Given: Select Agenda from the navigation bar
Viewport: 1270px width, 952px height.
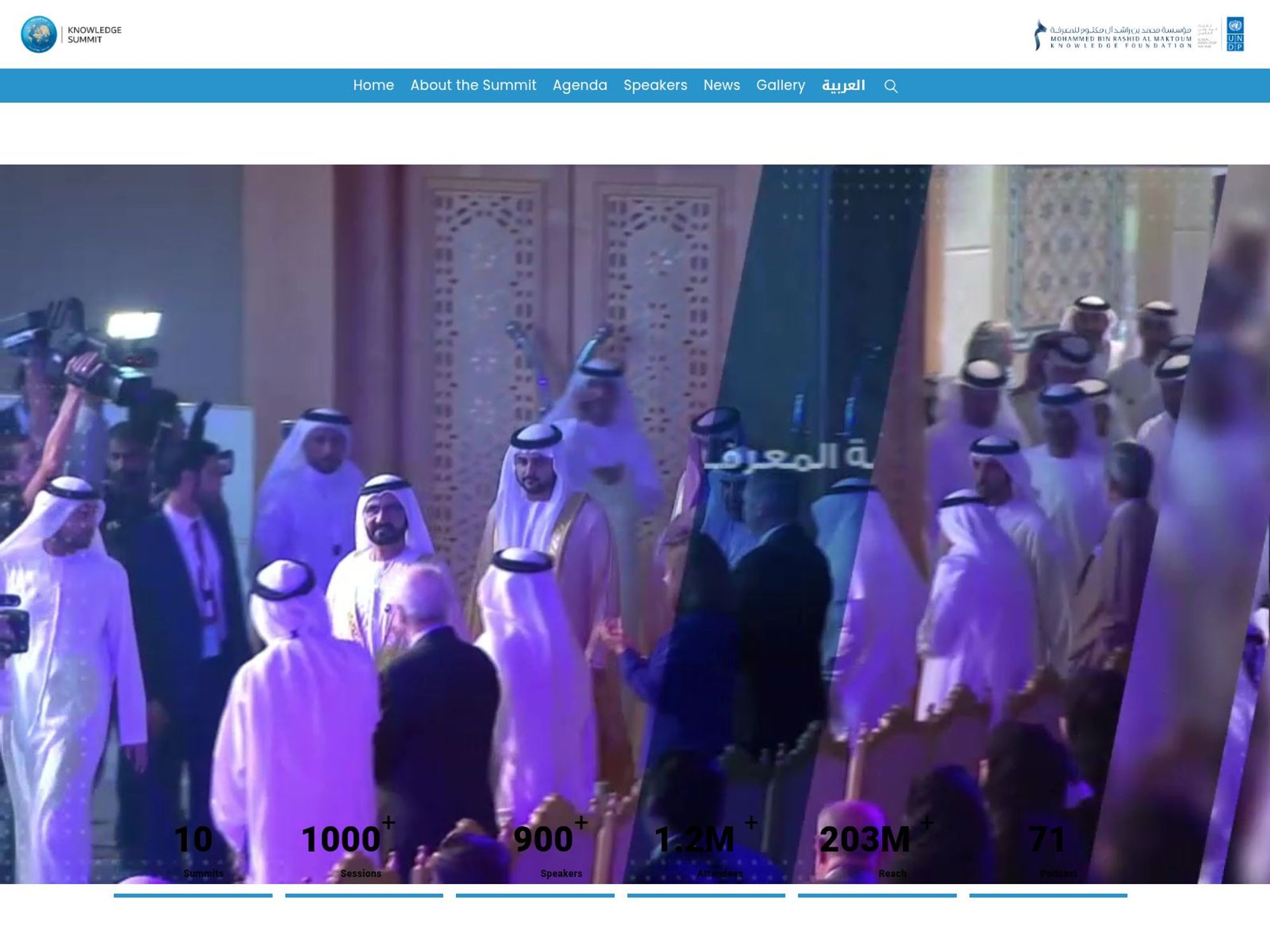Looking at the screenshot, I should (x=580, y=85).
